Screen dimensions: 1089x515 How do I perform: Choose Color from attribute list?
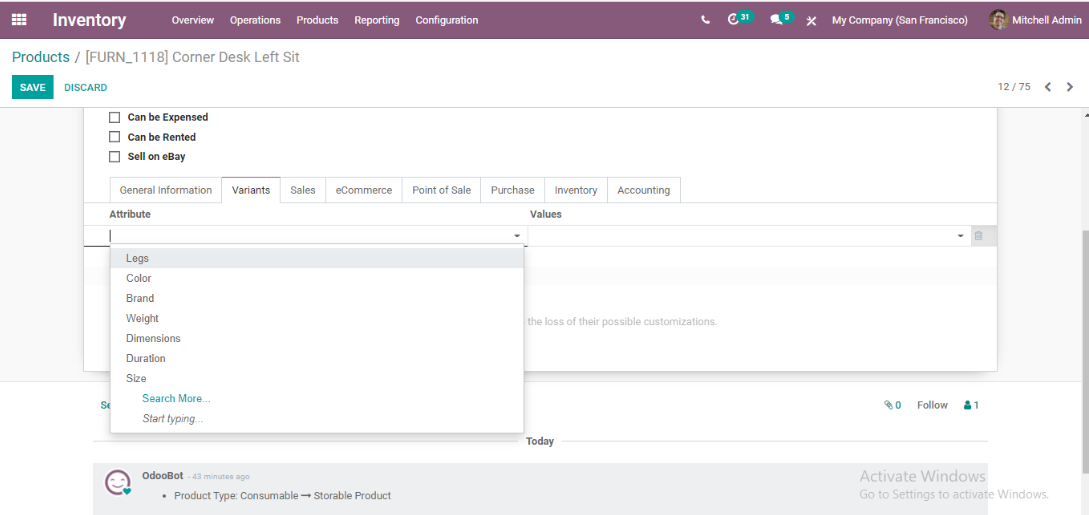317,278
